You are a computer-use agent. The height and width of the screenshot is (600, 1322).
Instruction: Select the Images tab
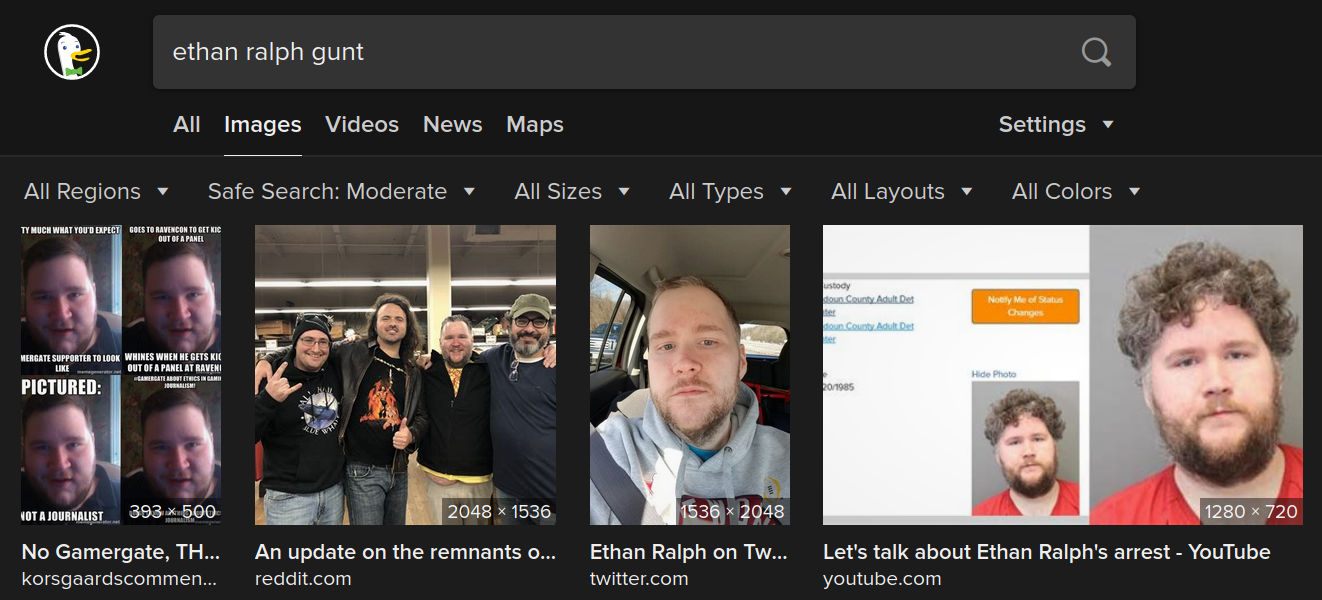point(263,125)
